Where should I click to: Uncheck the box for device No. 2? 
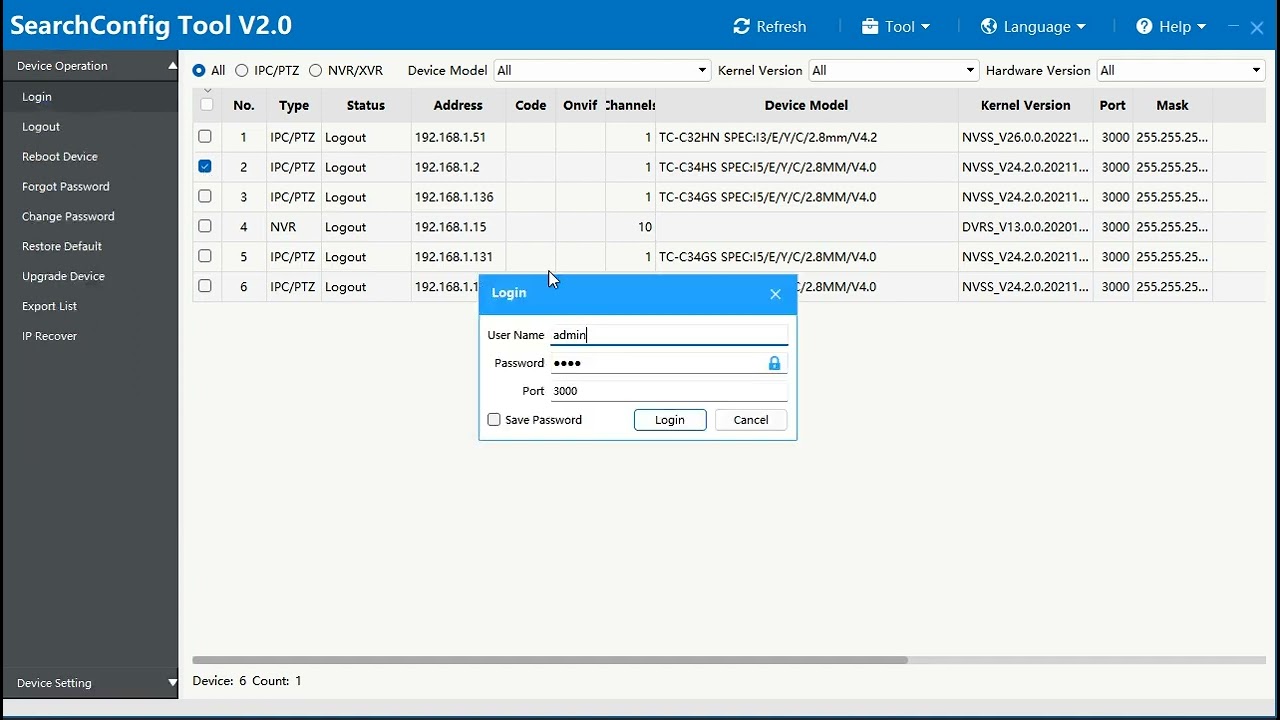point(205,167)
